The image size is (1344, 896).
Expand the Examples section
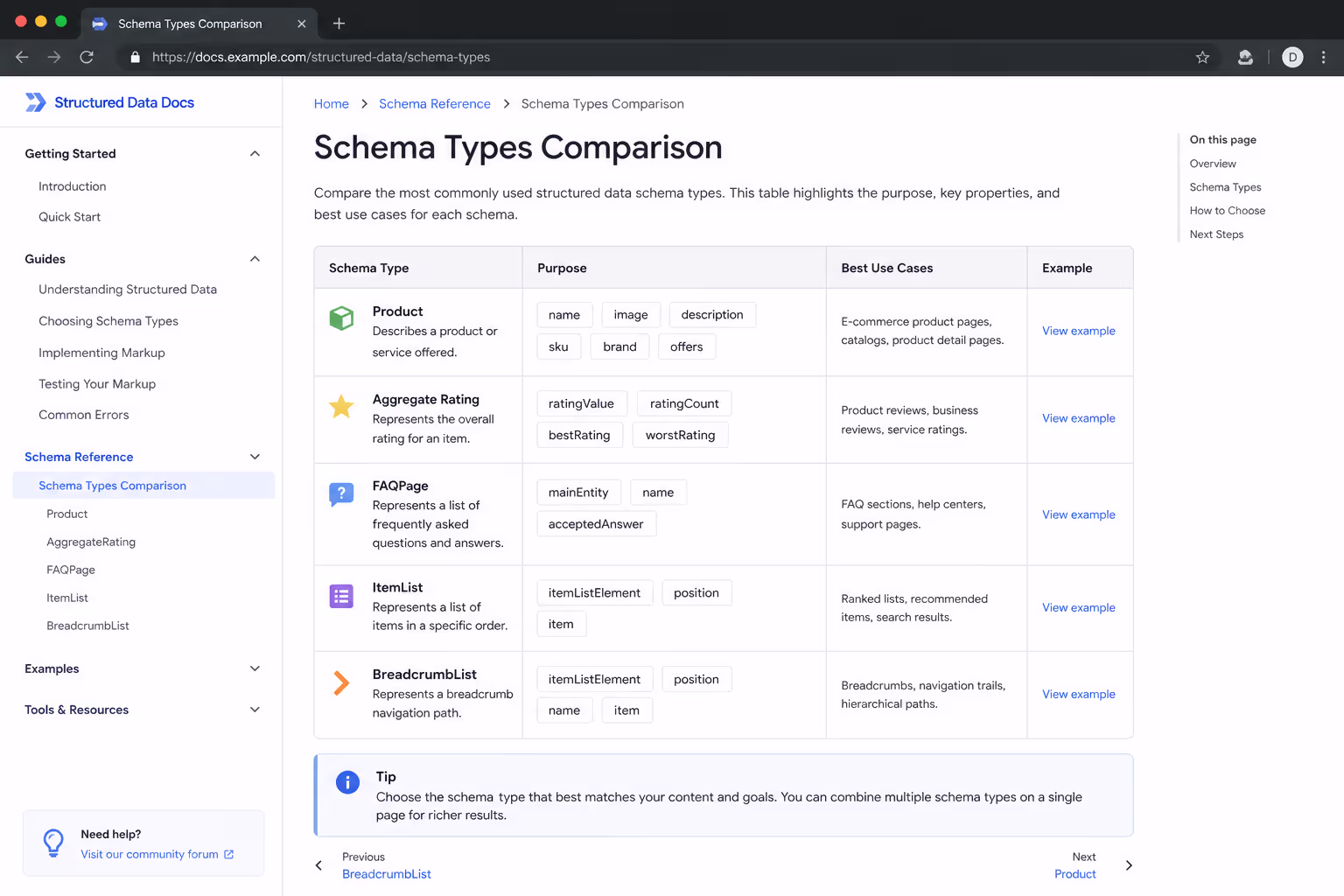pos(255,668)
